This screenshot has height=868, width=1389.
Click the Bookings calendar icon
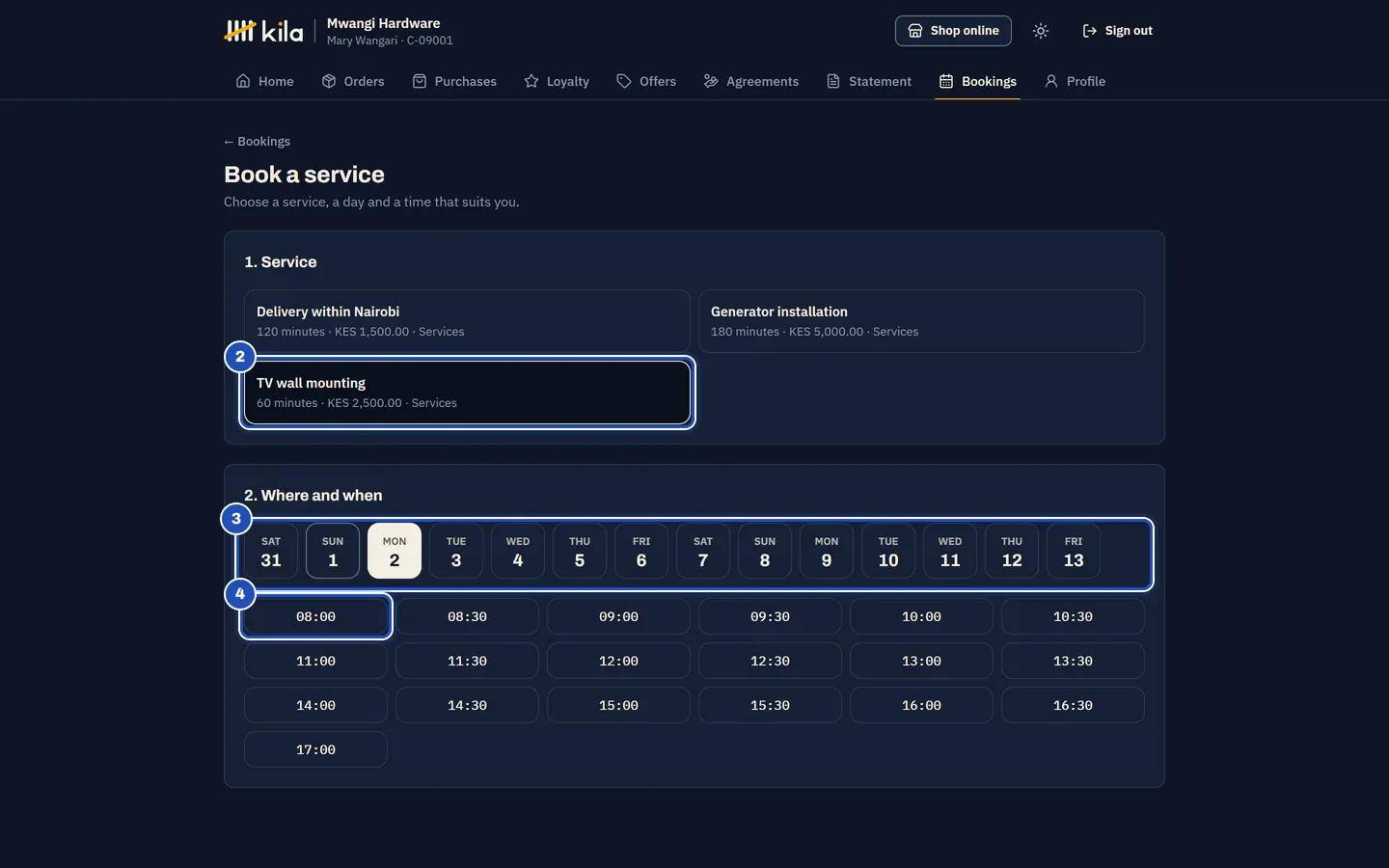[x=946, y=81]
